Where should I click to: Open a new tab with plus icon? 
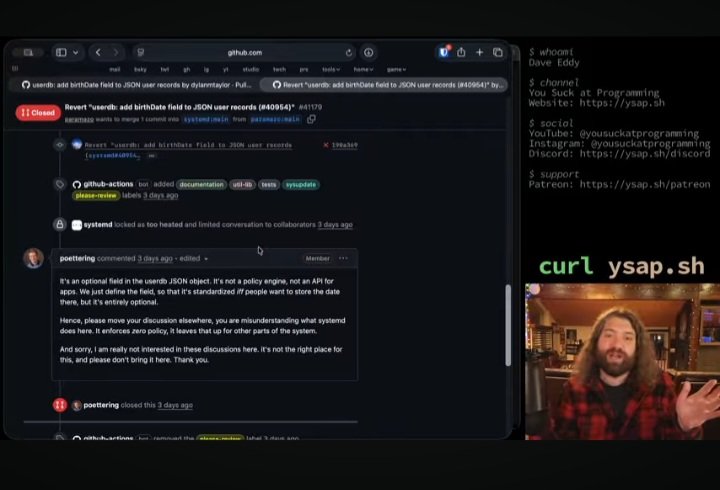pyautogui.click(x=479, y=52)
